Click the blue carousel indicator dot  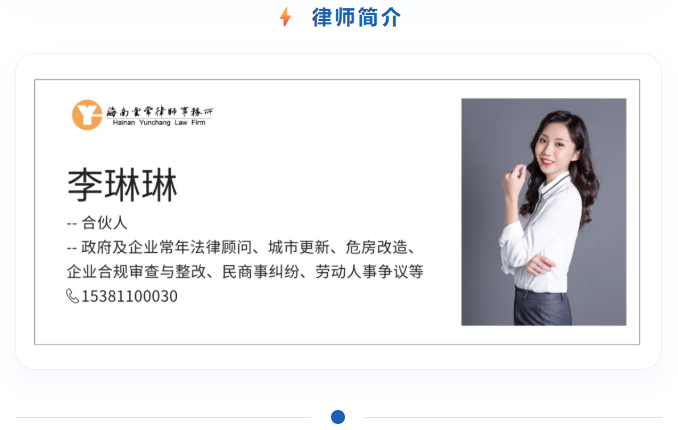[x=338, y=417]
